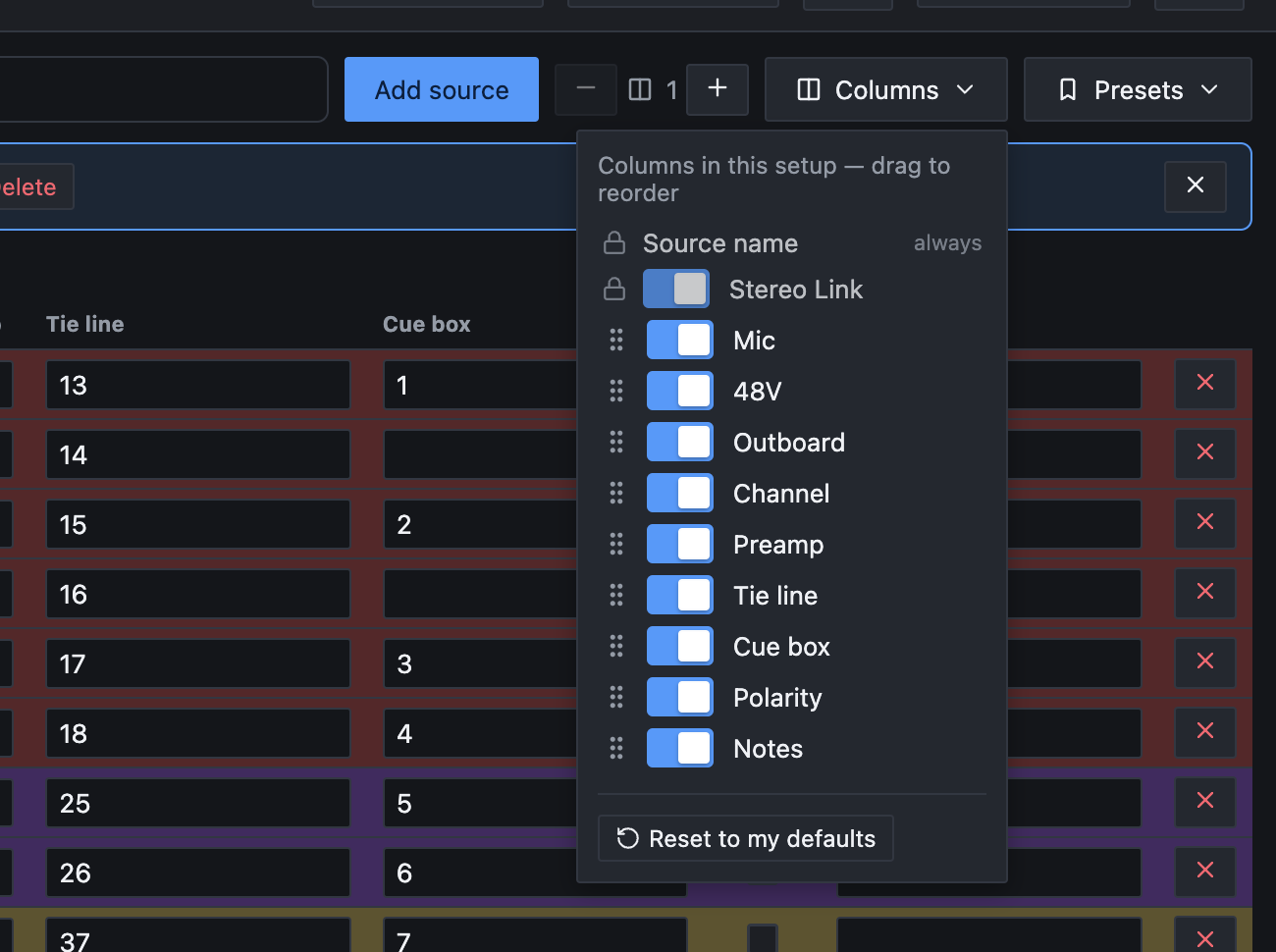The image size is (1276, 952).
Task: Turn off the Cue box column toggle
Action: click(x=680, y=646)
